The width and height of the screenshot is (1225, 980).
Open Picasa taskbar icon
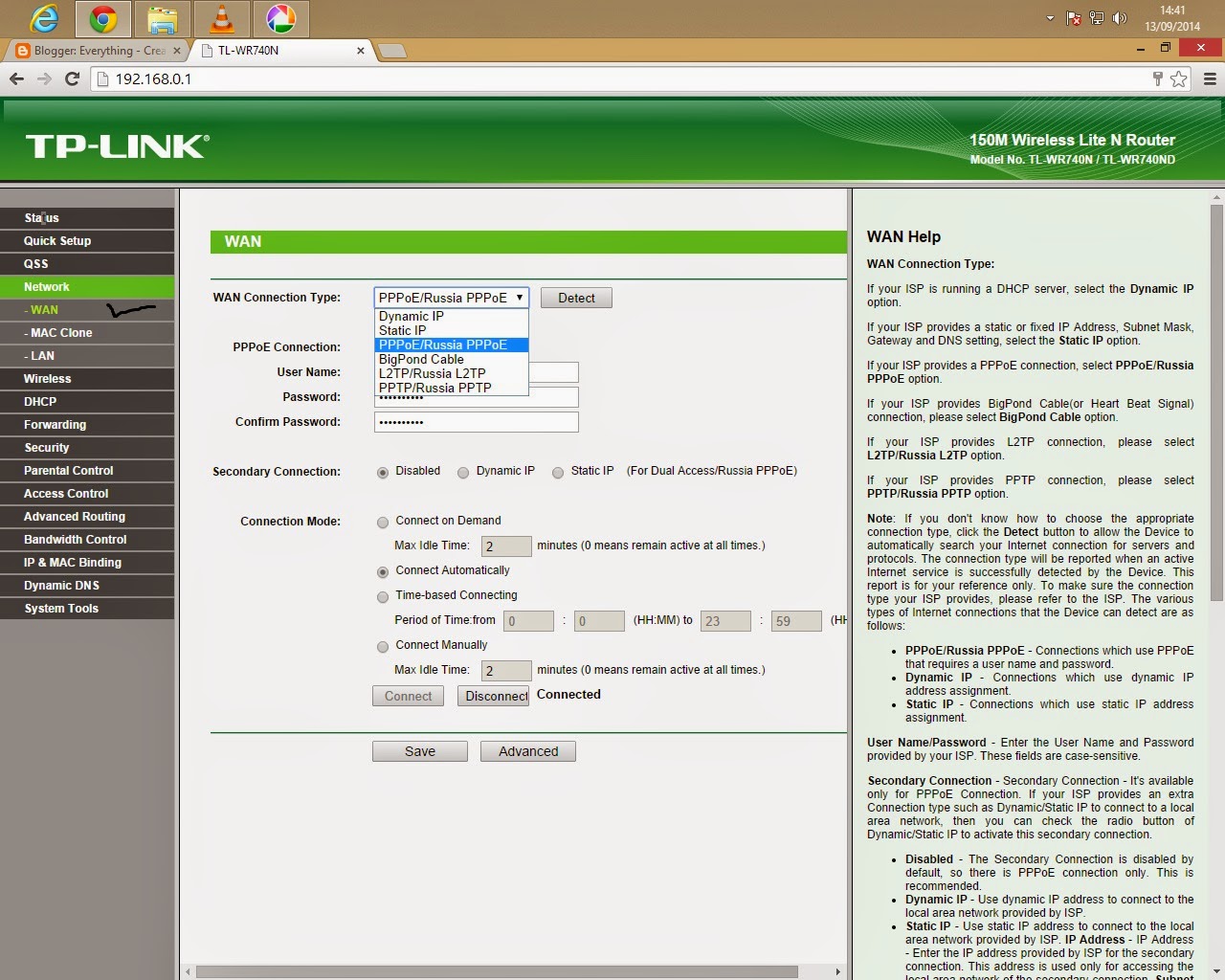point(280,18)
